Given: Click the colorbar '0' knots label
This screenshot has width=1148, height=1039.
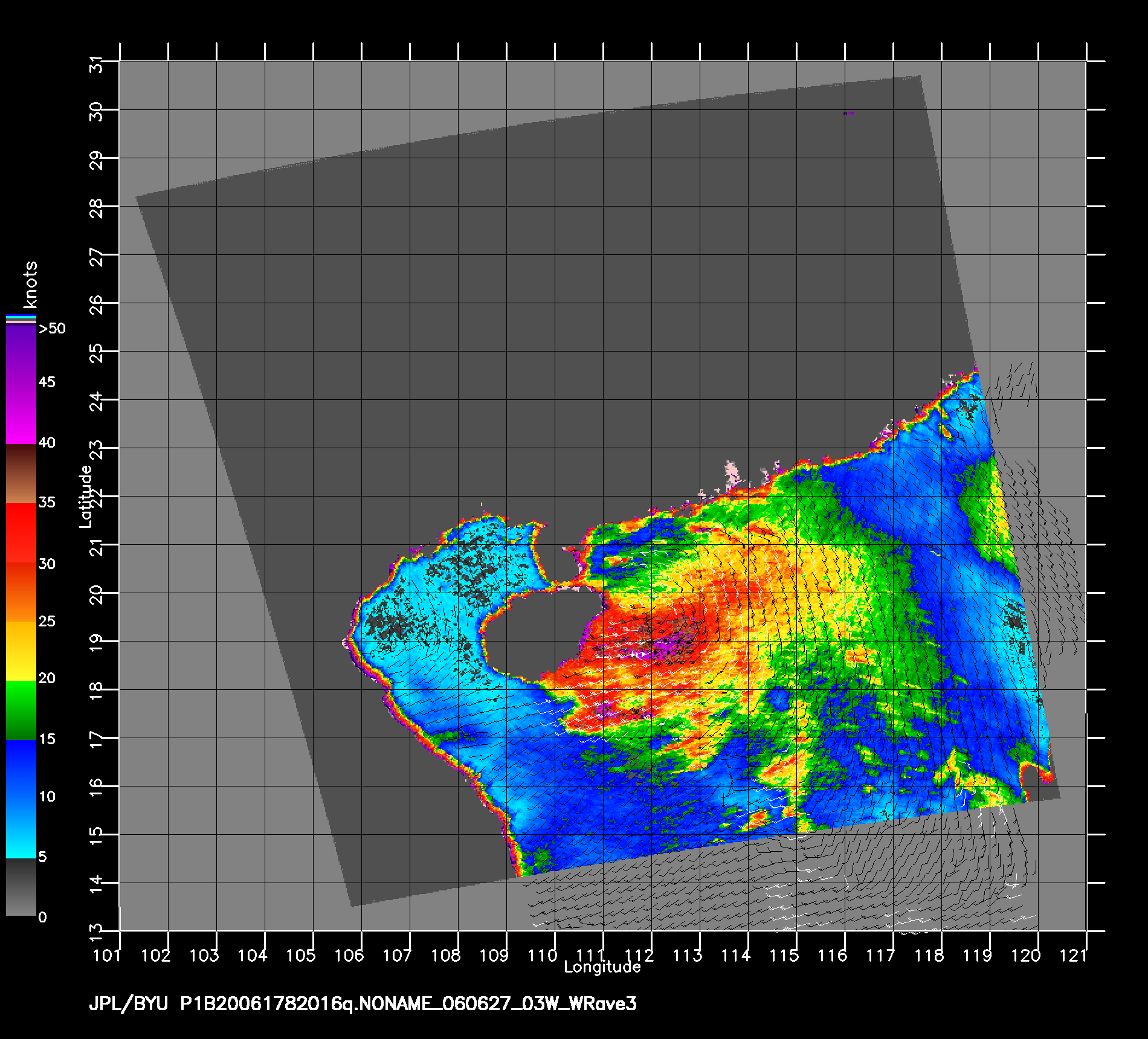Looking at the screenshot, I should (42, 918).
